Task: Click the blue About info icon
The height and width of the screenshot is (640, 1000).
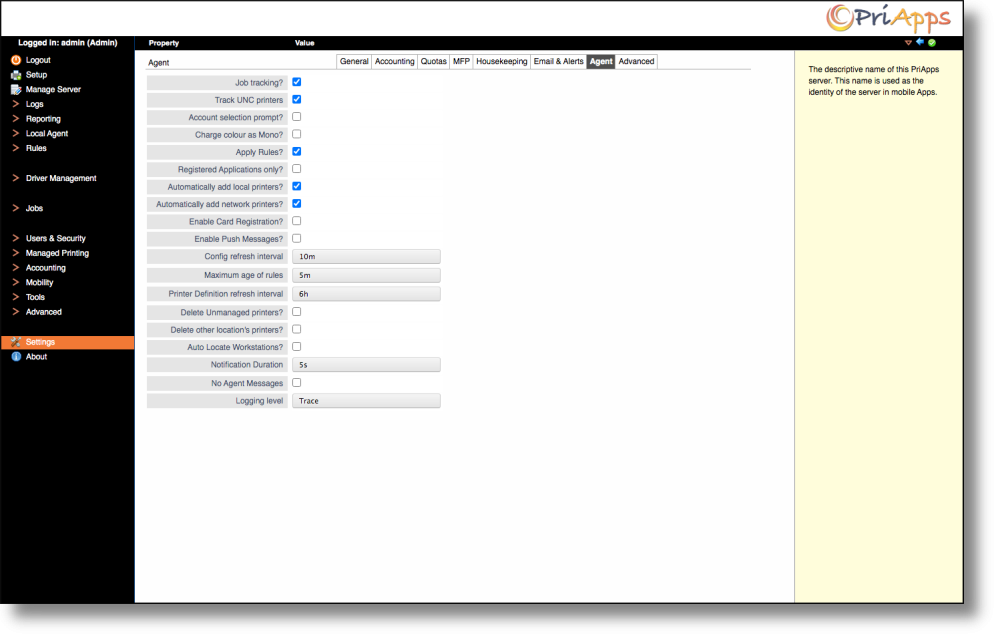Action: (x=16, y=357)
